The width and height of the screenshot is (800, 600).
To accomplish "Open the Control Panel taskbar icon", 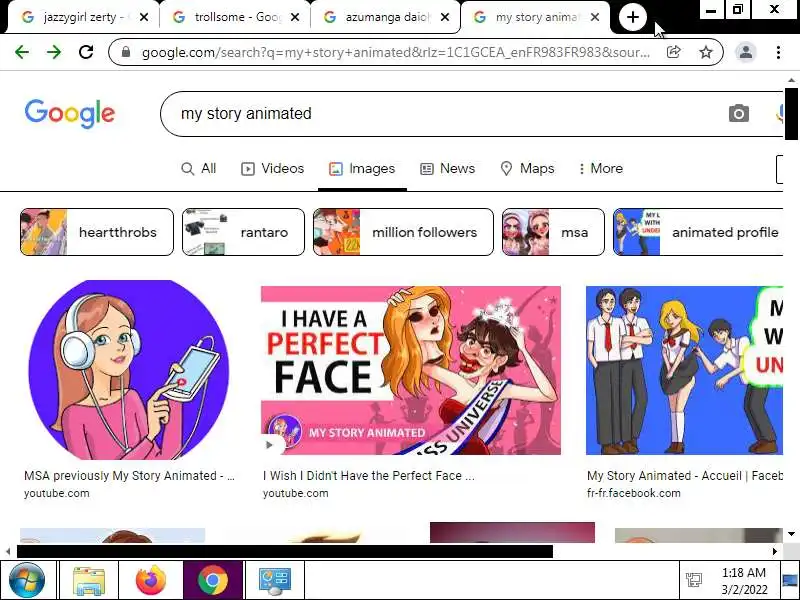I will point(275,580).
